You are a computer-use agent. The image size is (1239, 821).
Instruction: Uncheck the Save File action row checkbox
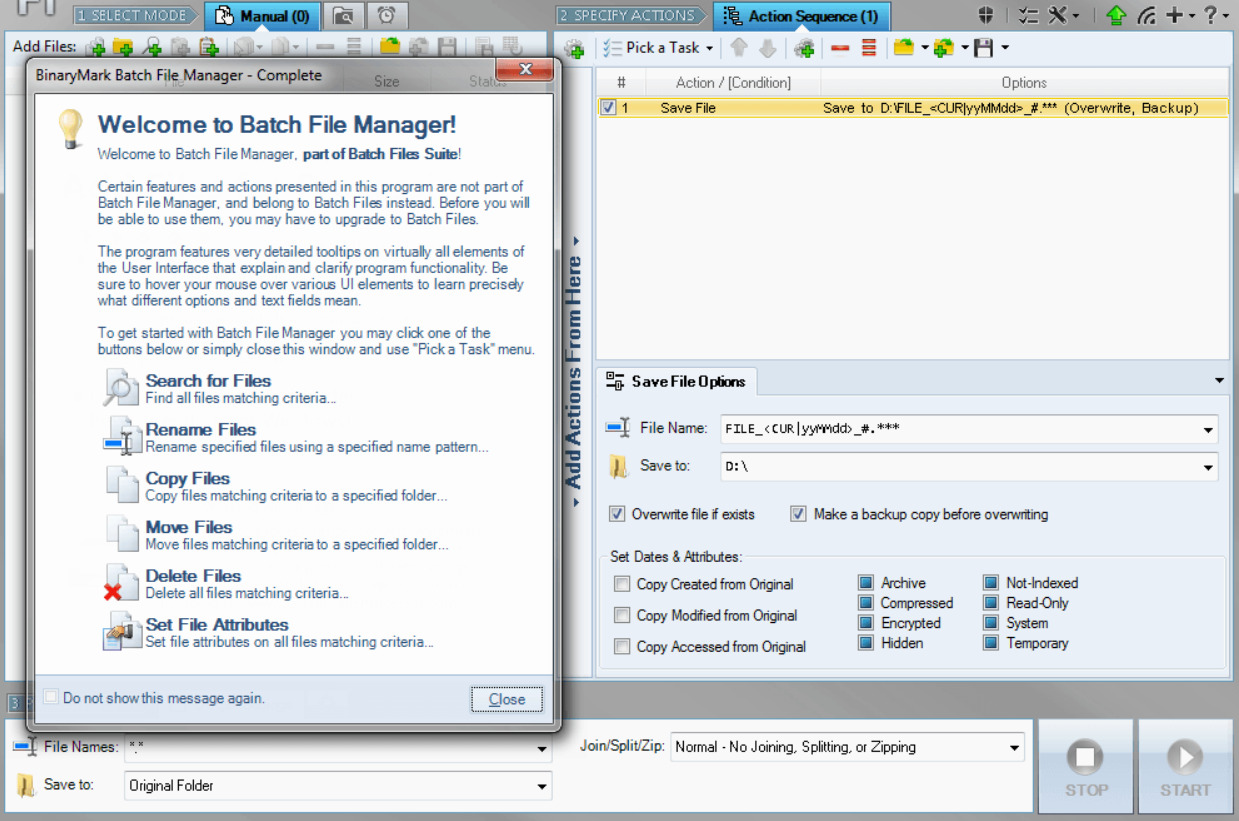coord(608,108)
